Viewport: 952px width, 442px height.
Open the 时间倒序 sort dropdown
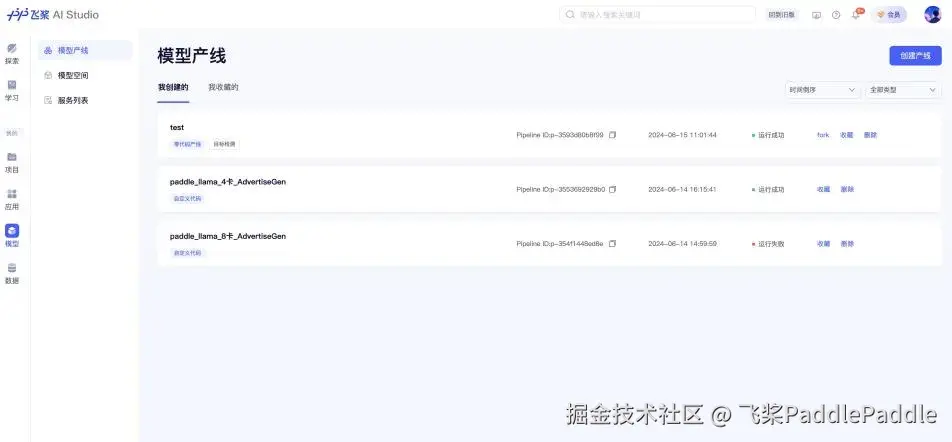822,90
